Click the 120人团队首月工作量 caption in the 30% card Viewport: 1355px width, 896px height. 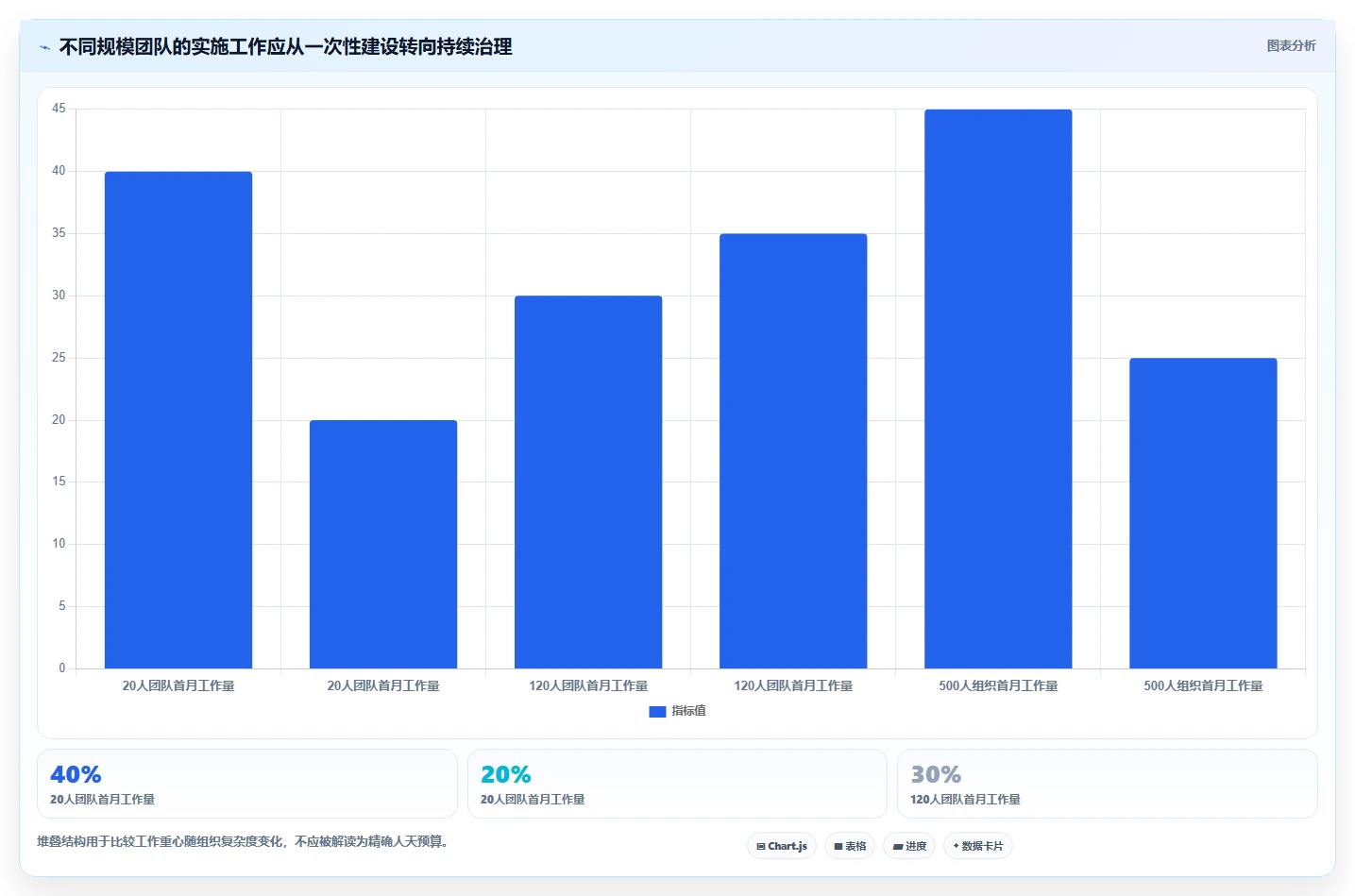(965, 800)
